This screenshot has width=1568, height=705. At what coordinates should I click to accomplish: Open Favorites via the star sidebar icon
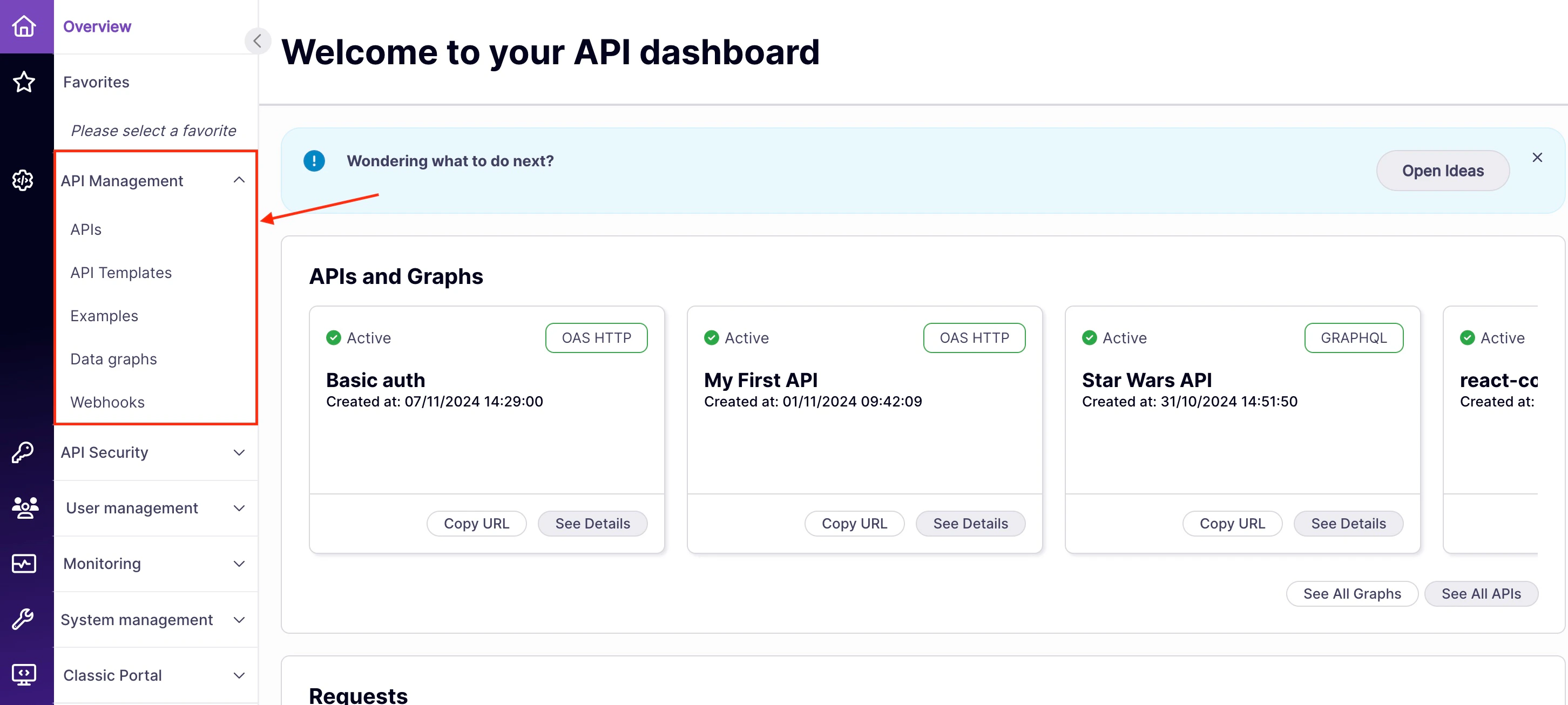24,82
